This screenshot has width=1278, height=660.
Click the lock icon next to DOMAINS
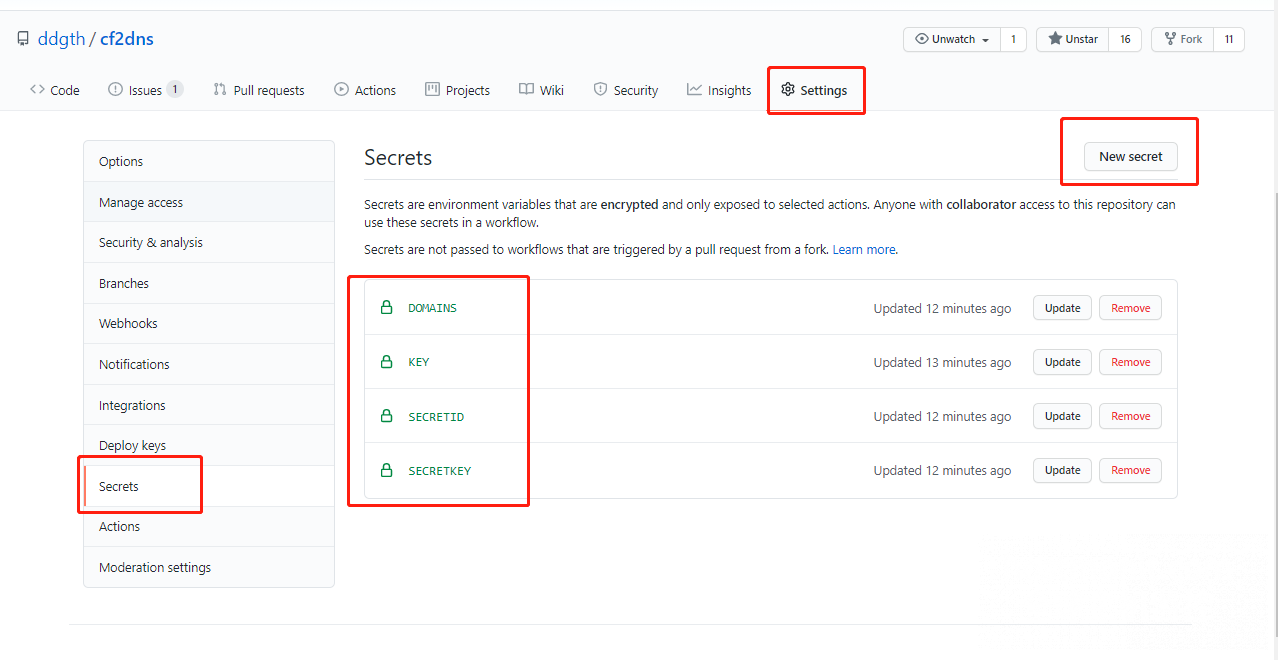click(386, 308)
